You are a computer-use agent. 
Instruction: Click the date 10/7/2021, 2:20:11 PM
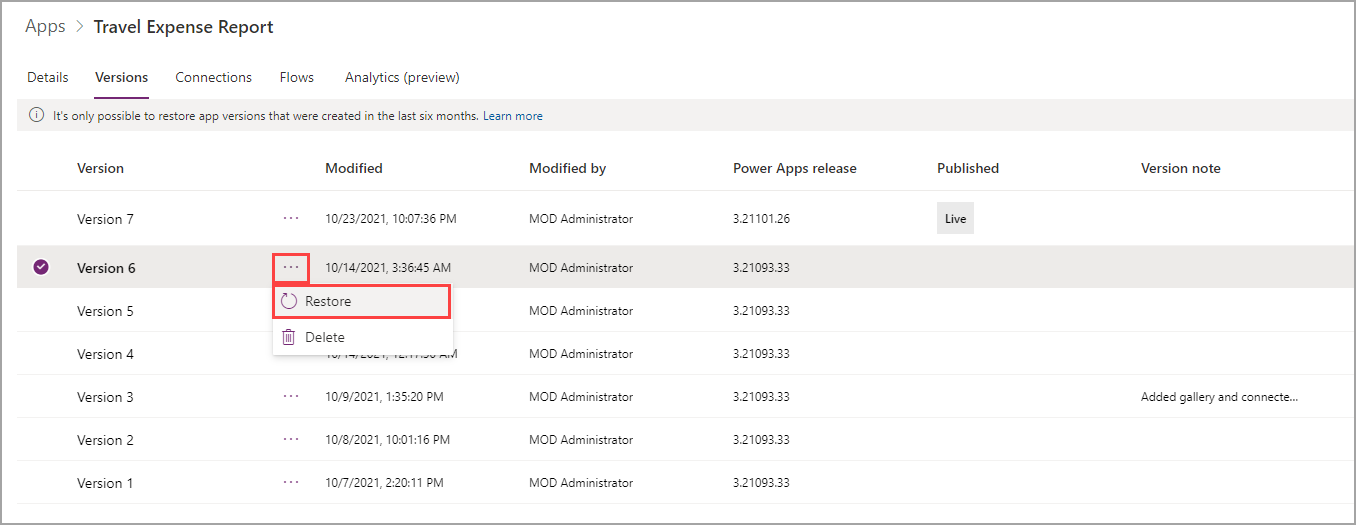point(384,482)
